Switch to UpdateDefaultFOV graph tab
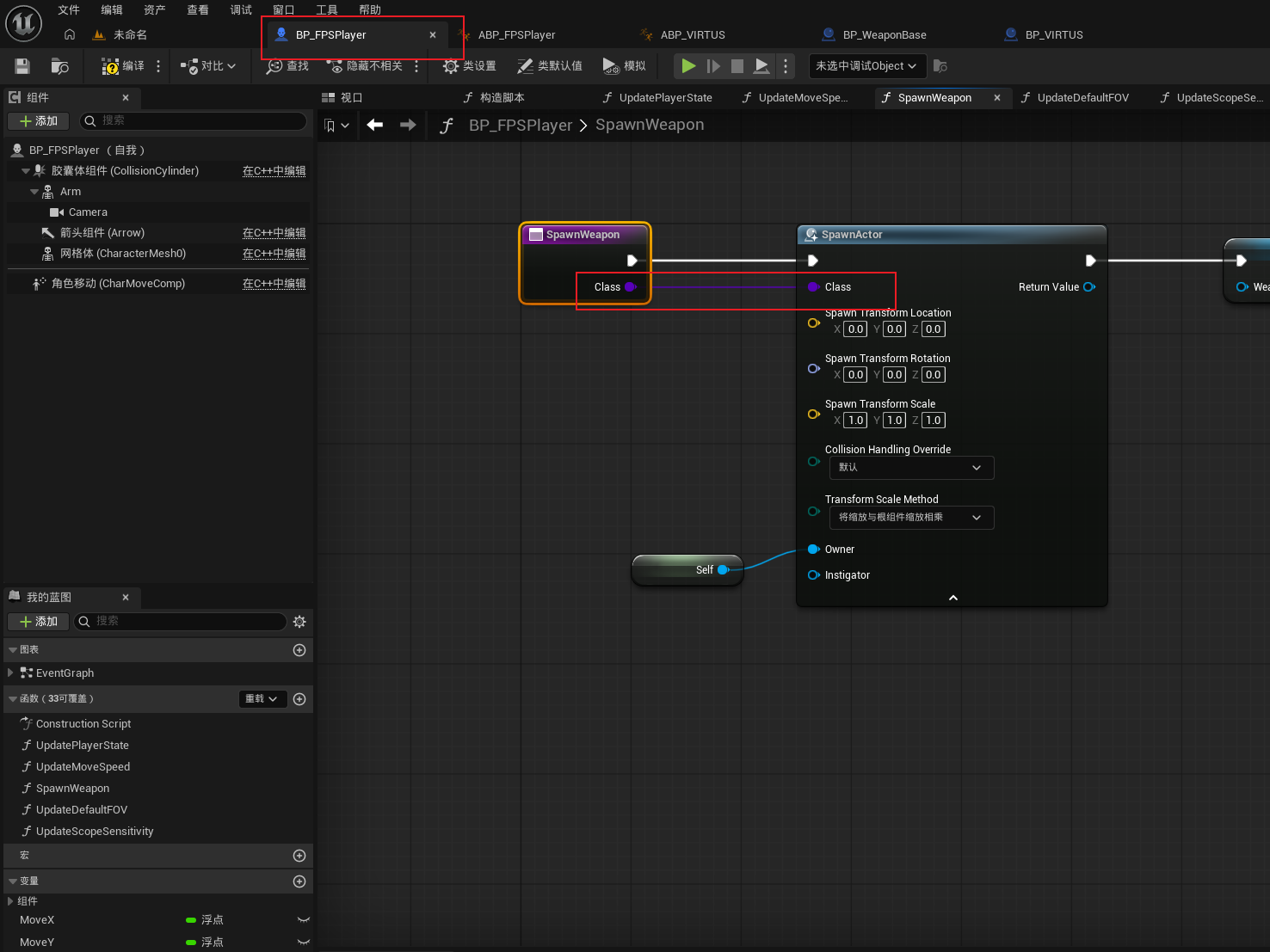The image size is (1270, 952). (x=1082, y=98)
